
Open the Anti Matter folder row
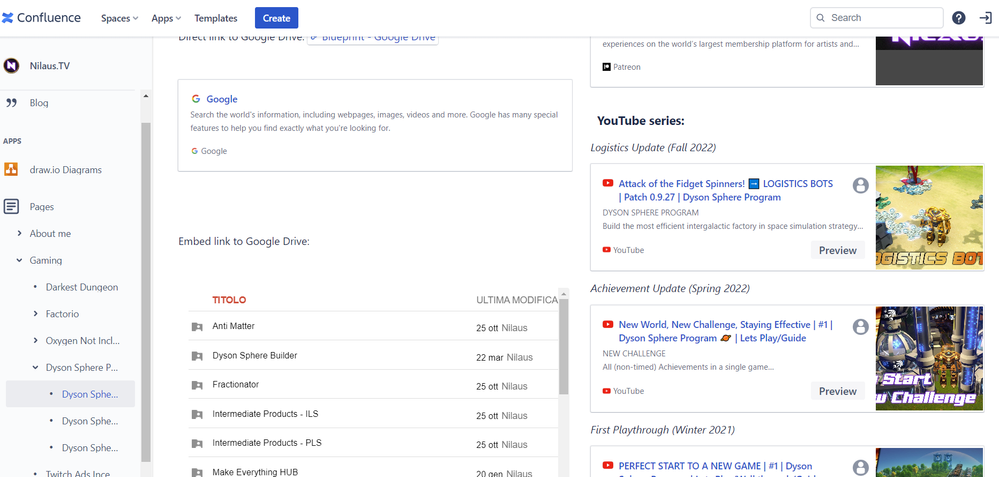[x=373, y=327]
